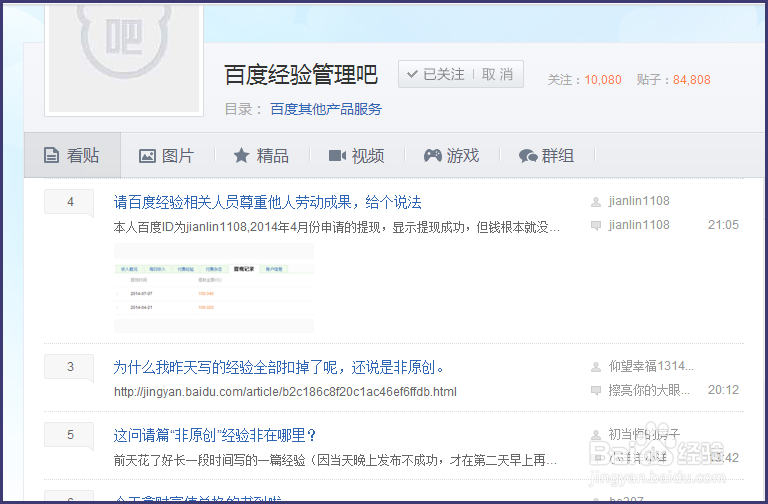Viewport: 768px width, 504px height.
Task: Click the reply count 3 badge
Action: [69, 367]
